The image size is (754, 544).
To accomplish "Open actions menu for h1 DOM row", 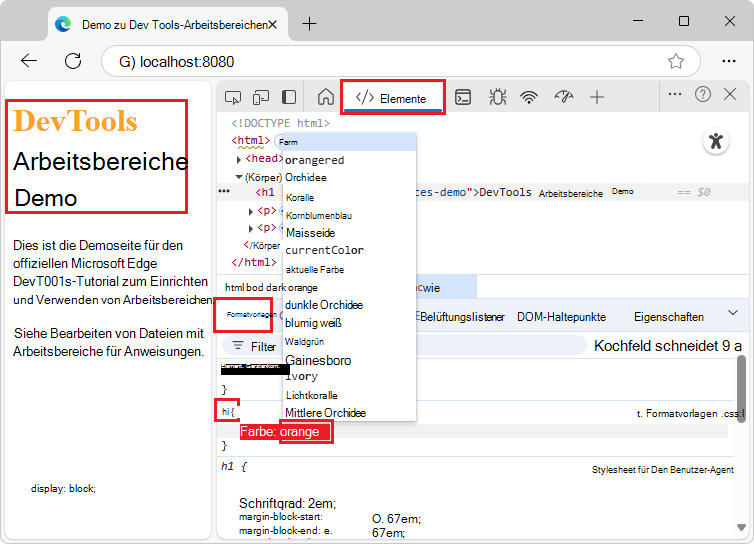I will [x=224, y=191].
